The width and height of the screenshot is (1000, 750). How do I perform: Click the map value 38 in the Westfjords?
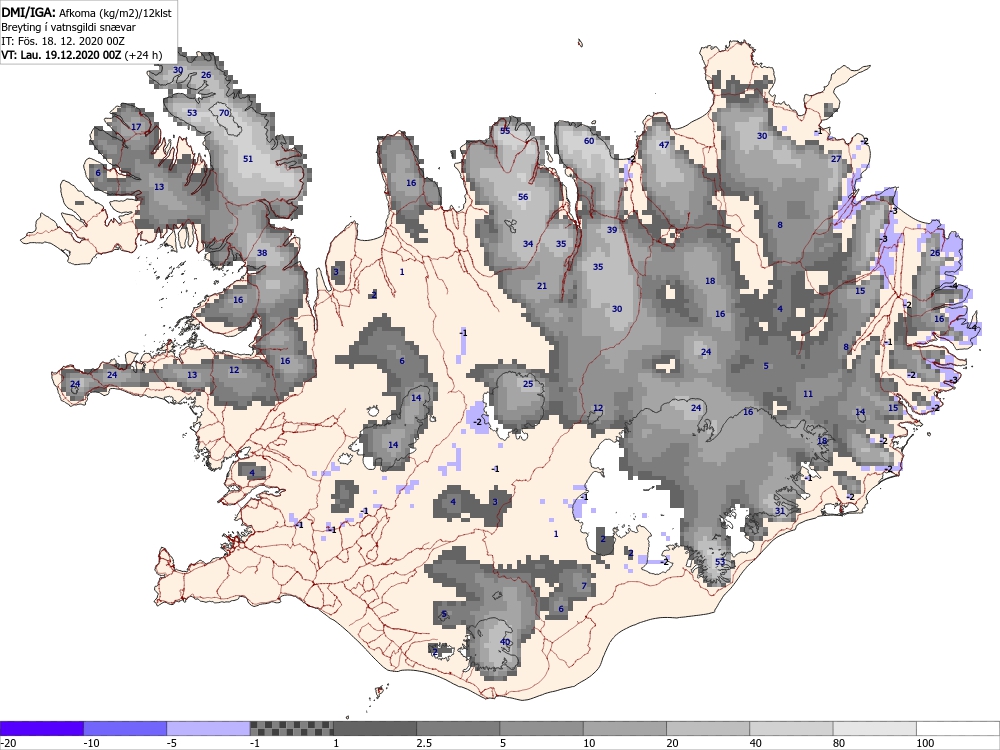point(261,253)
